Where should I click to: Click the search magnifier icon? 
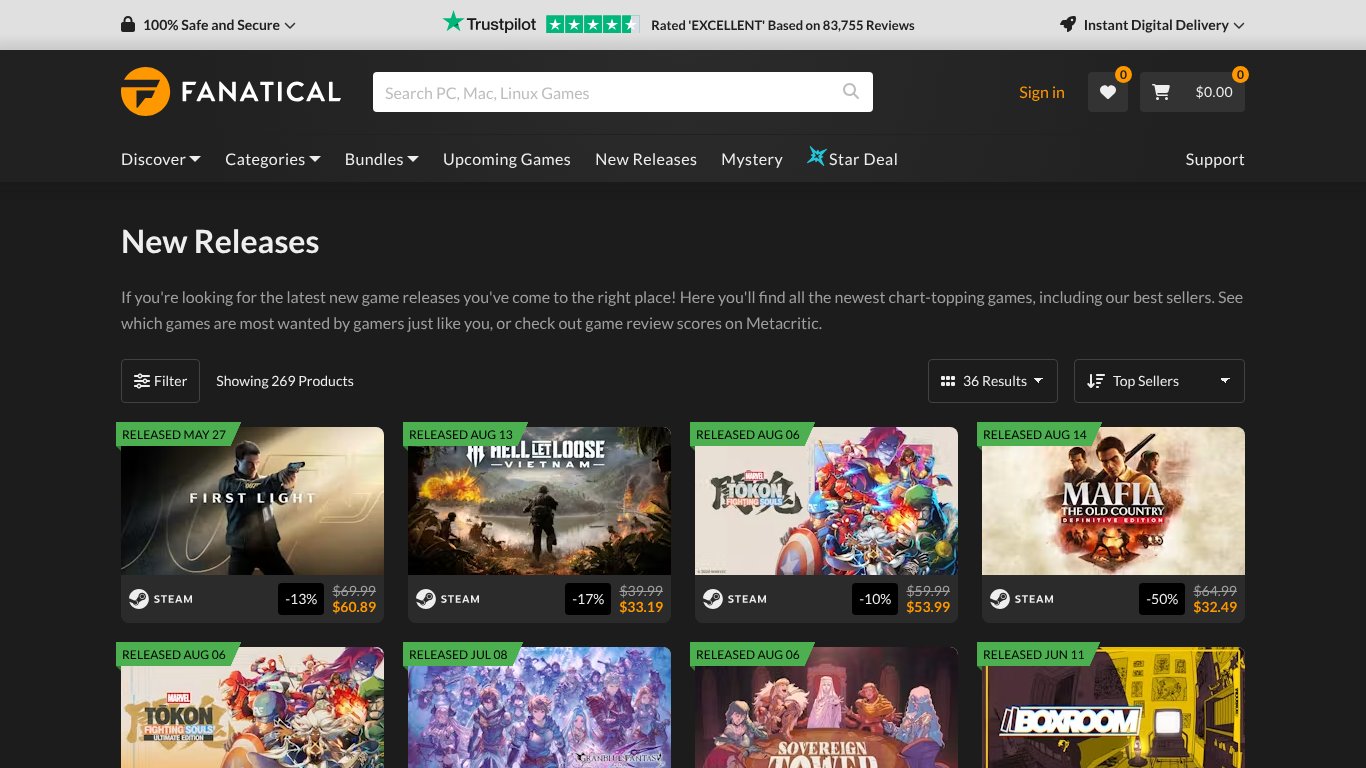coord(851,92)
